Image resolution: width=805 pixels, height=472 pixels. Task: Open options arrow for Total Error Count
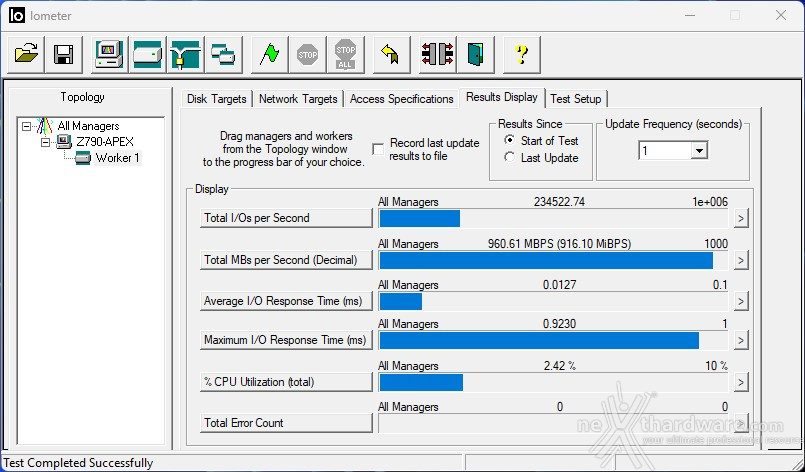(740, 423)
